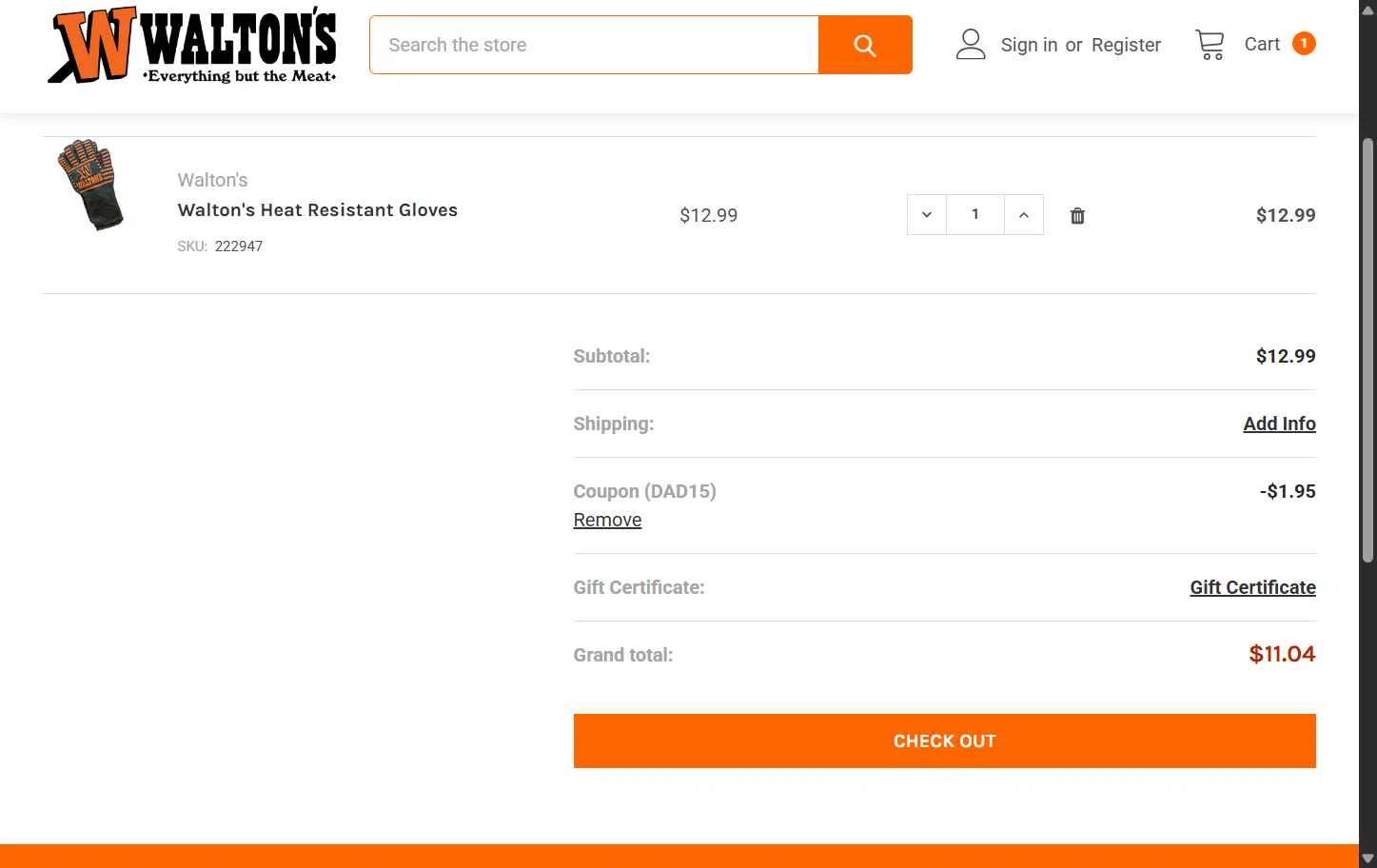The height and width of the screenshot is (868, 1377).
Task: Click the Grand total $11.04 amount
Action: coord(1282,654)
